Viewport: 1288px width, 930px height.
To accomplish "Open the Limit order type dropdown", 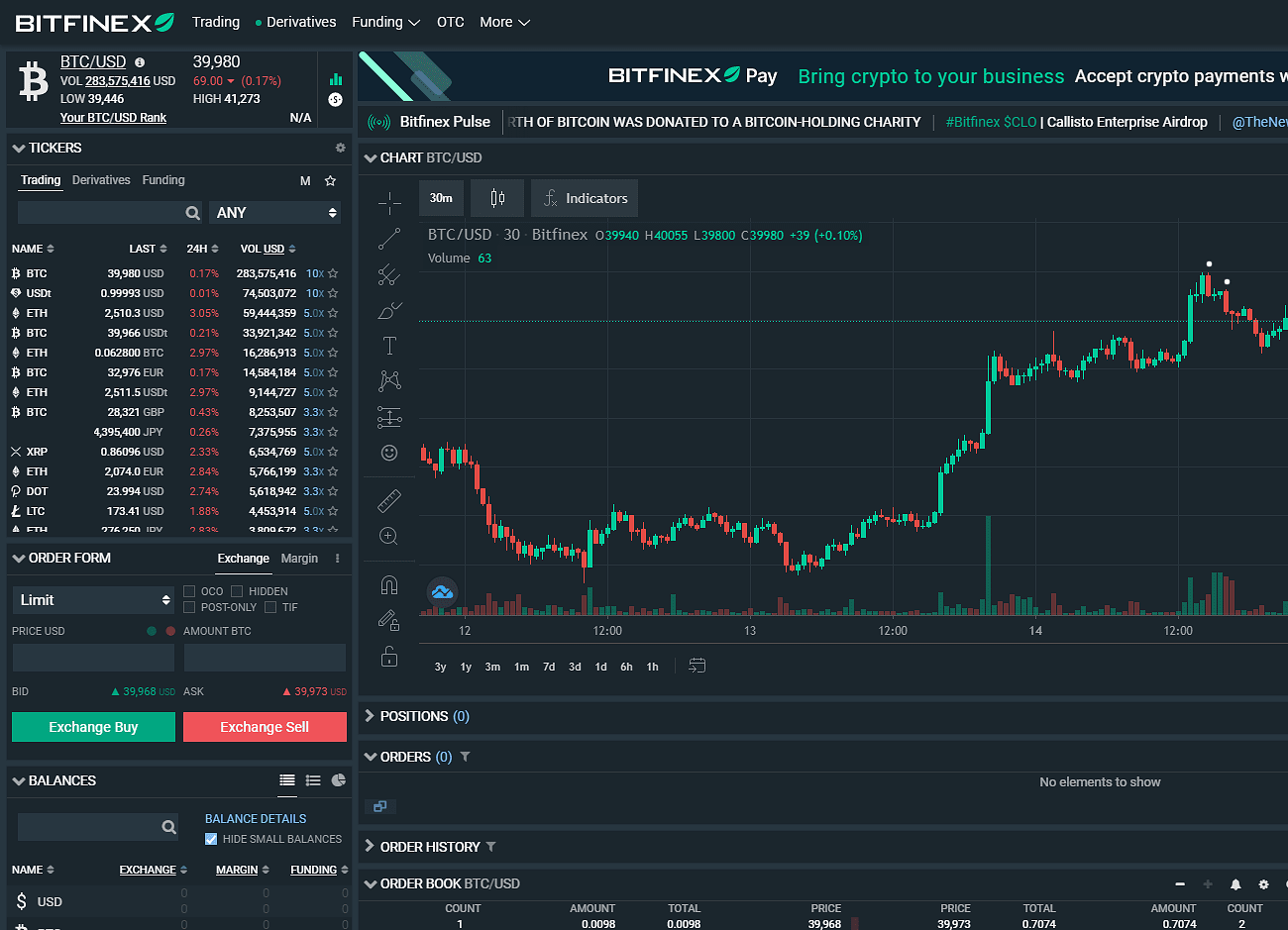I will point(93,600).
